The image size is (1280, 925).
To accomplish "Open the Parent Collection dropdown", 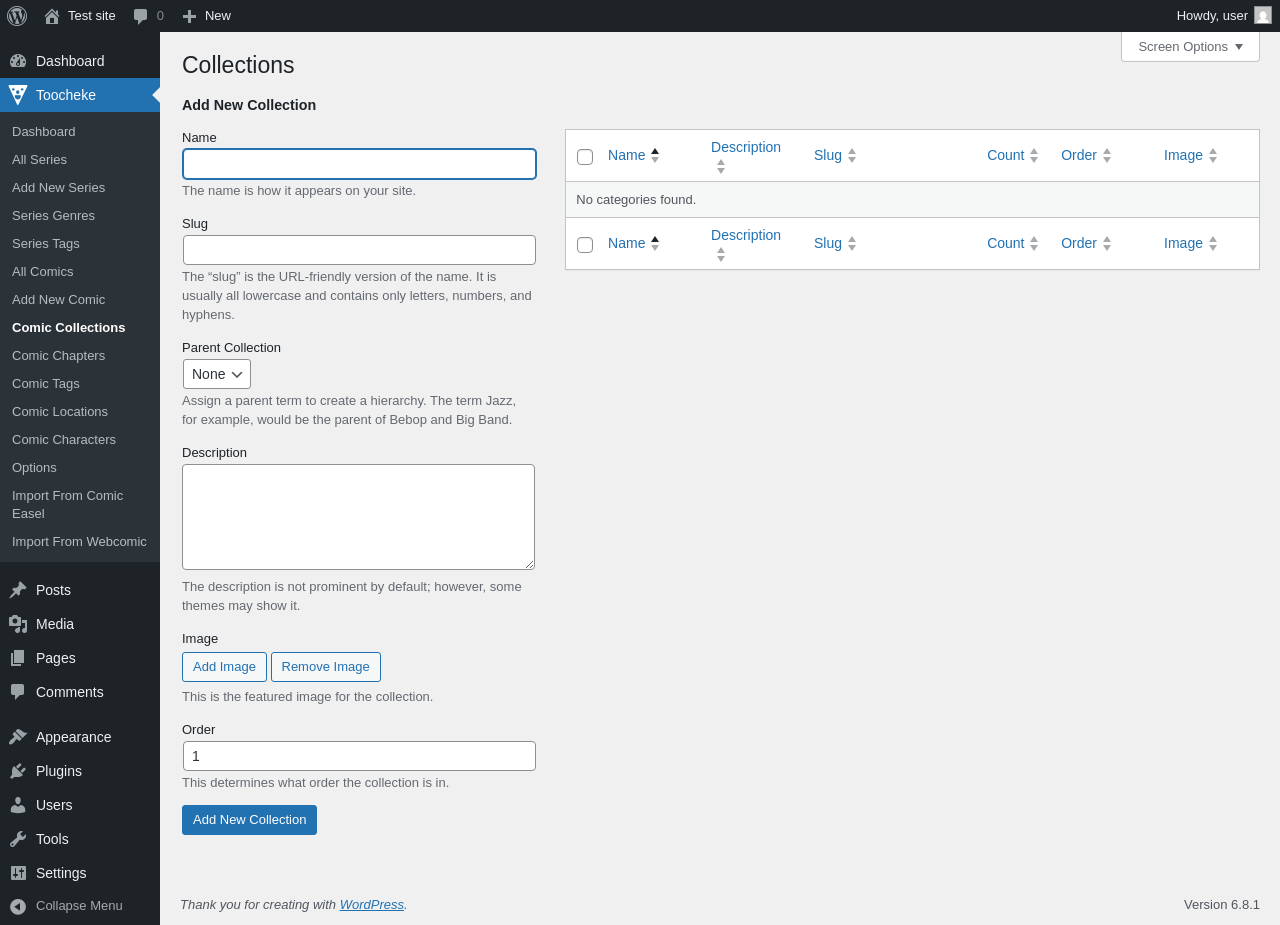I will pos(217,374).
